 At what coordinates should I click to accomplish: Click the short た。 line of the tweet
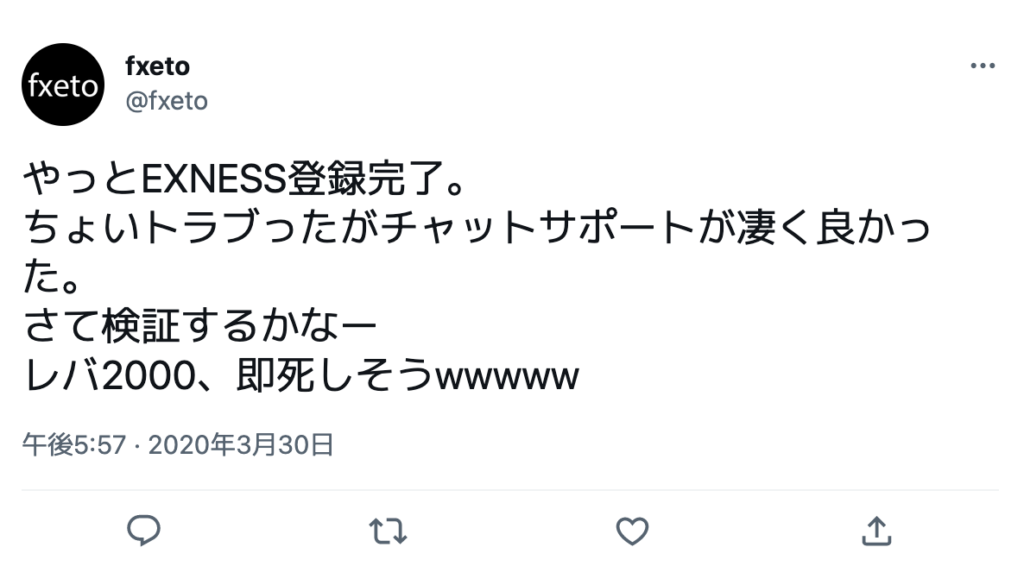coord(52,277)
